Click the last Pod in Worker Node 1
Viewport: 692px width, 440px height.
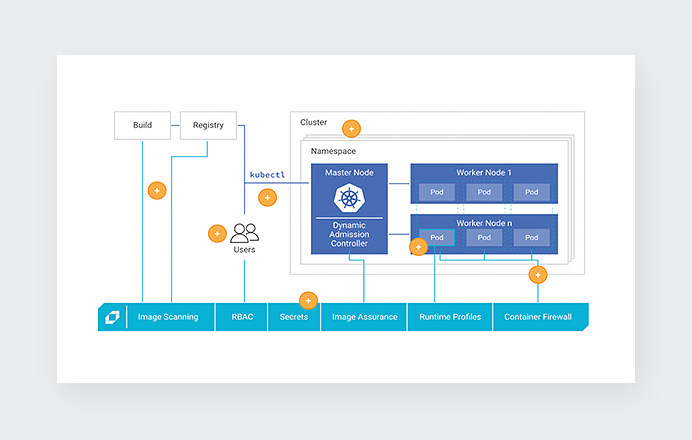[531, 192]
